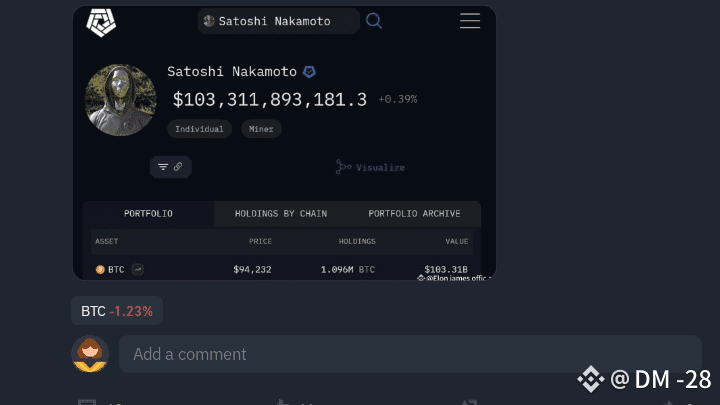
Task: Click Satoshi Nakamoto's profile picture
Action: [x=121, y=100]
